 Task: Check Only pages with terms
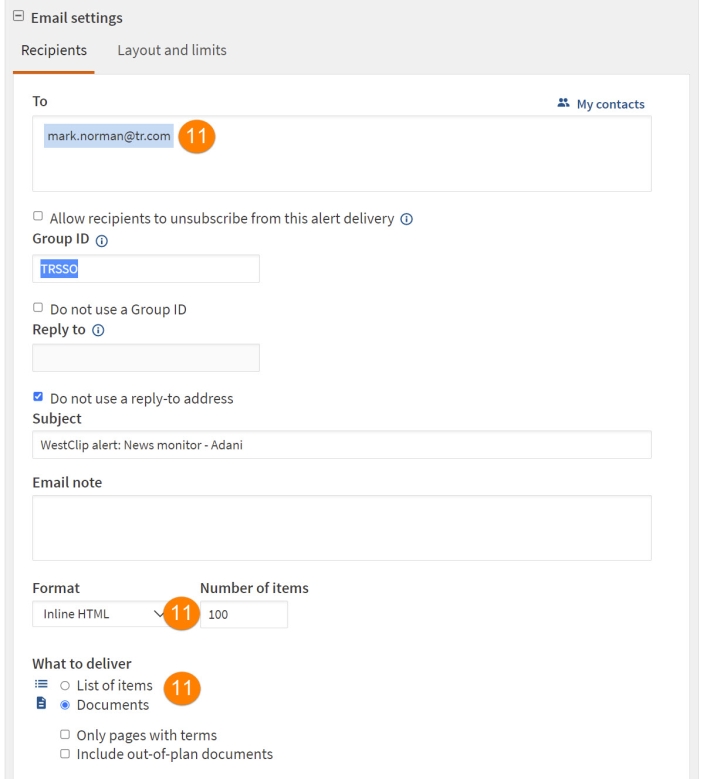coord(65,734)
